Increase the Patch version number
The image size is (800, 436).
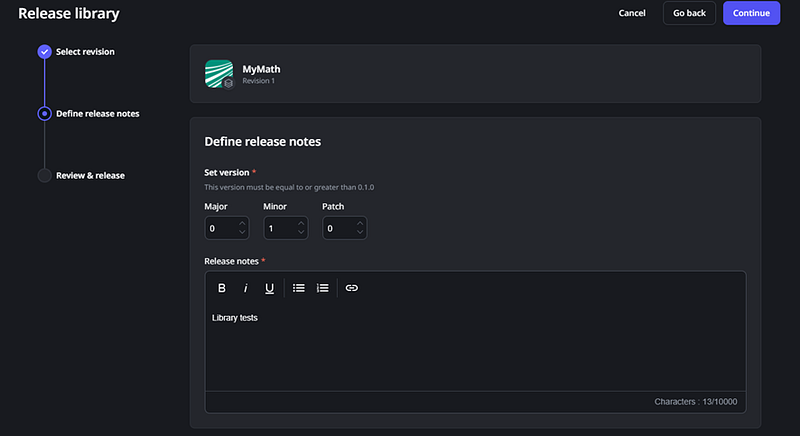click(360, 223)
